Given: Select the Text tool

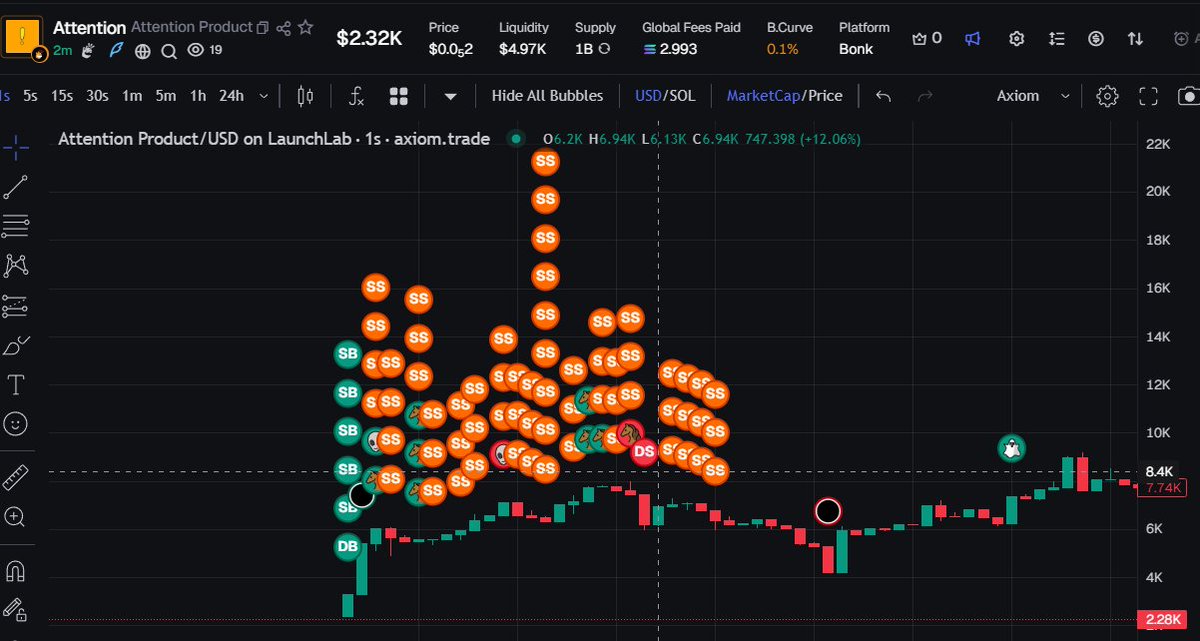Looking at the screenshot, I should point(15,385).
